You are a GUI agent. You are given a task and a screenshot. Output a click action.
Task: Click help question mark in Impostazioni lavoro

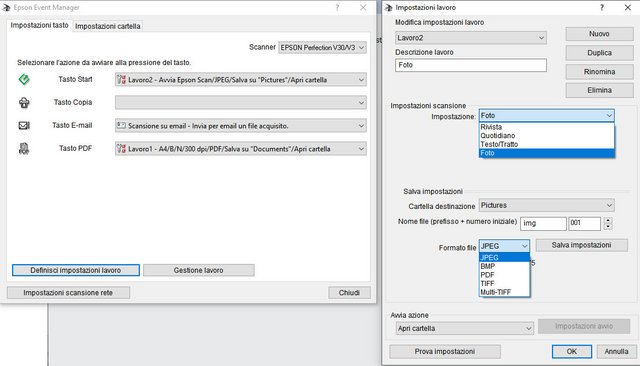602,7
